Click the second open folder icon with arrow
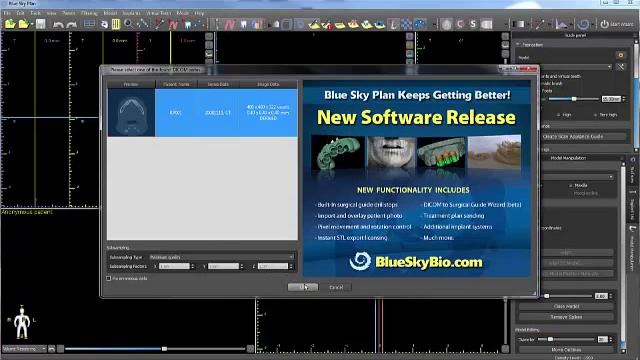The height and width of the screenshot is (360, 640). click(23, 24)
